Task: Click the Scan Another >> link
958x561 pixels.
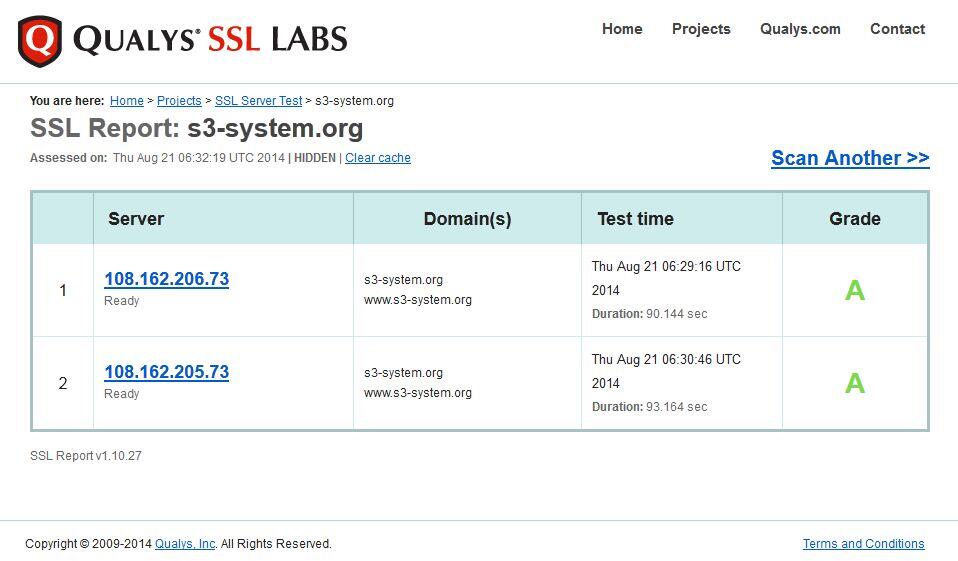Action: [850, 158]
